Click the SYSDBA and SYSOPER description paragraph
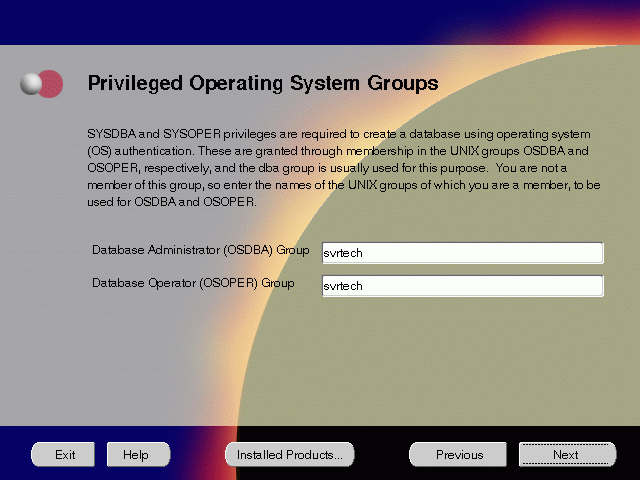This screenshot has width=640, height=480. point(344,168)
